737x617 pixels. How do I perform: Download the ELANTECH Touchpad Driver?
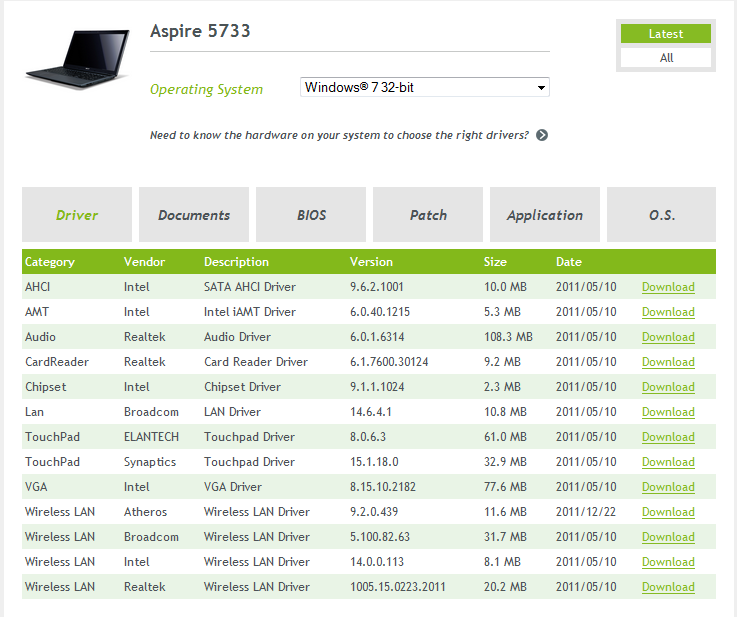668,437
